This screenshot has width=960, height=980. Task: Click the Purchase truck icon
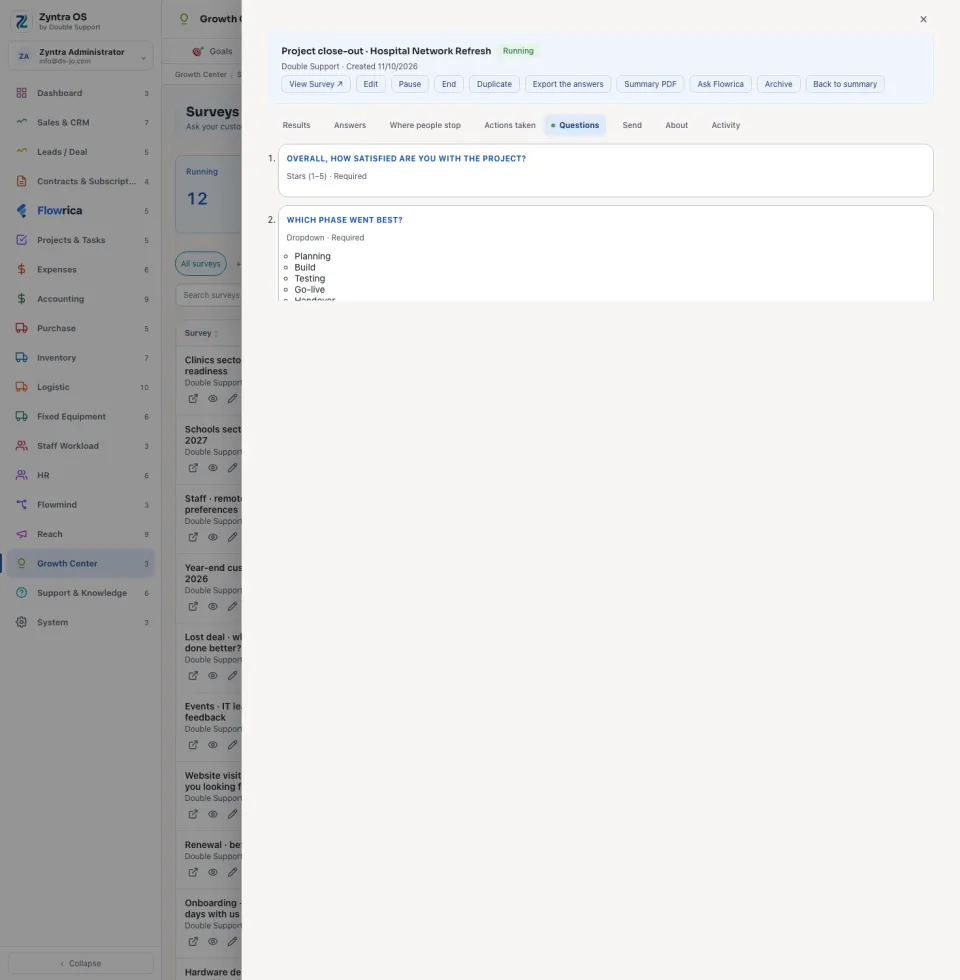click(x=21, y=328)
